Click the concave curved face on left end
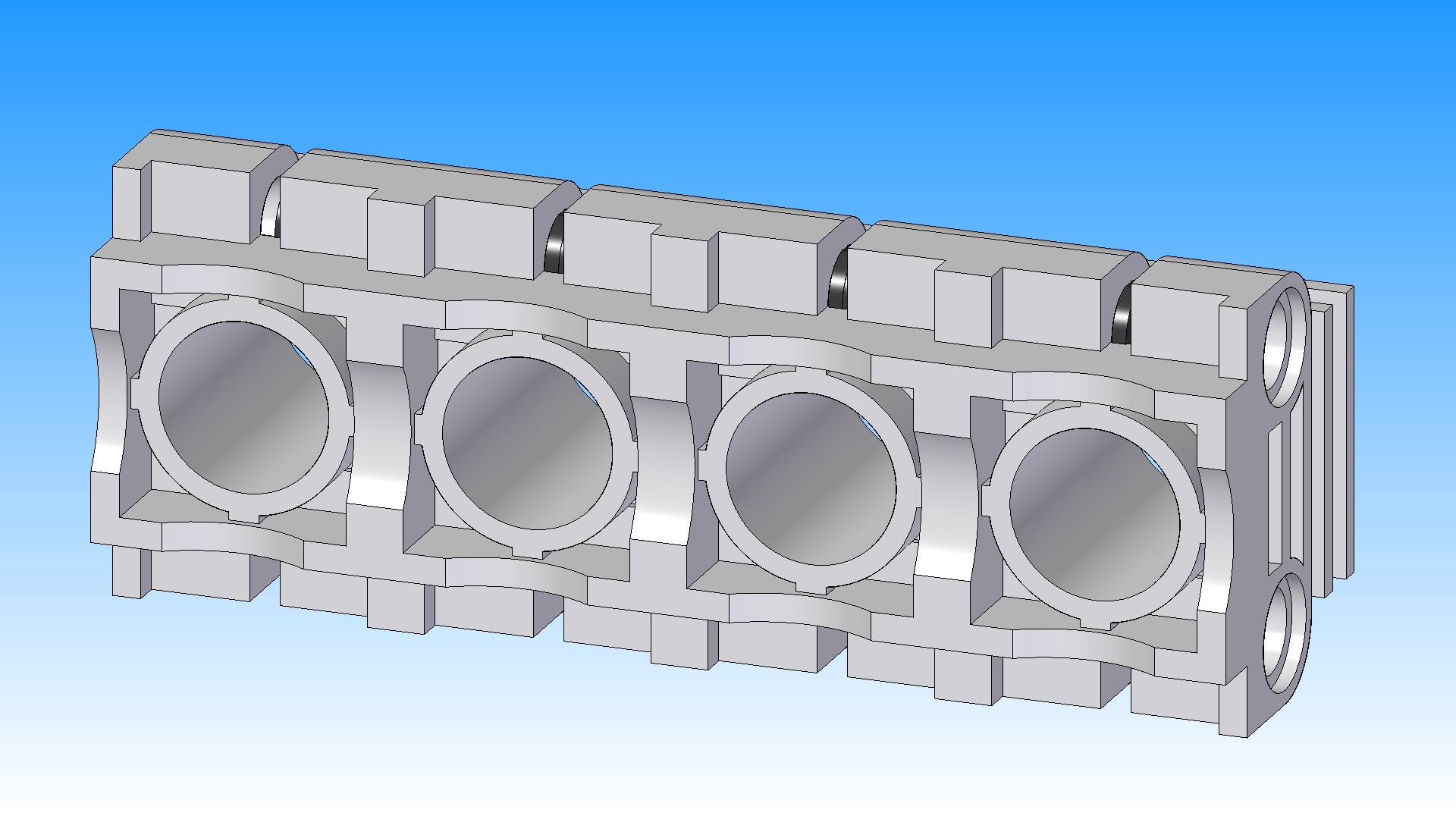Screen dimensions: 1456x819 click(x=106, y=402)
